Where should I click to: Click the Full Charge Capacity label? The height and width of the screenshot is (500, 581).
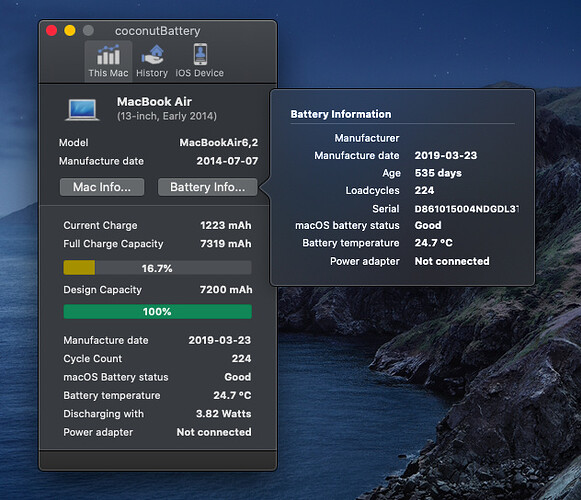113,244
